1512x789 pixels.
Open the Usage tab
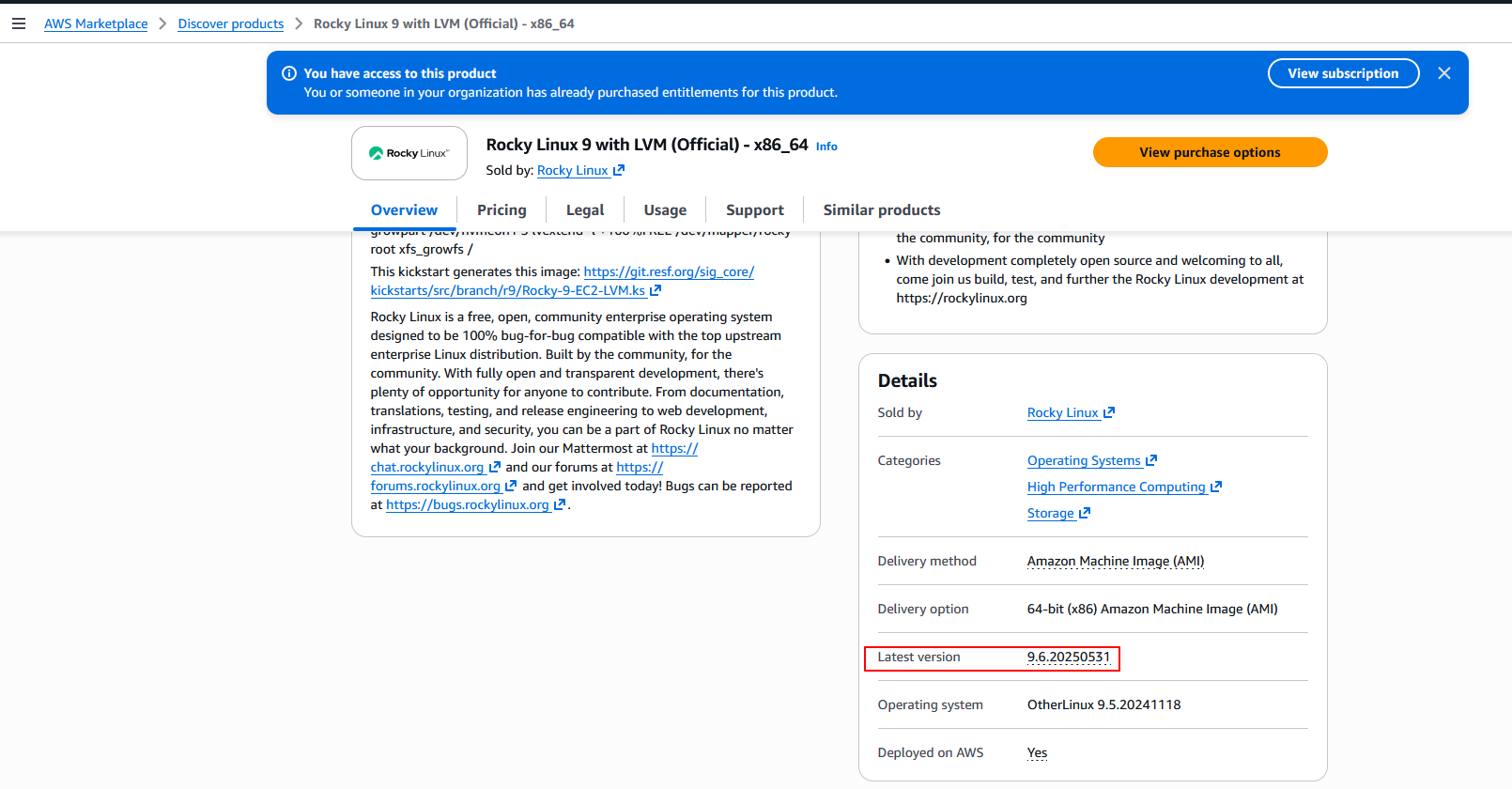tap(665, 210)
